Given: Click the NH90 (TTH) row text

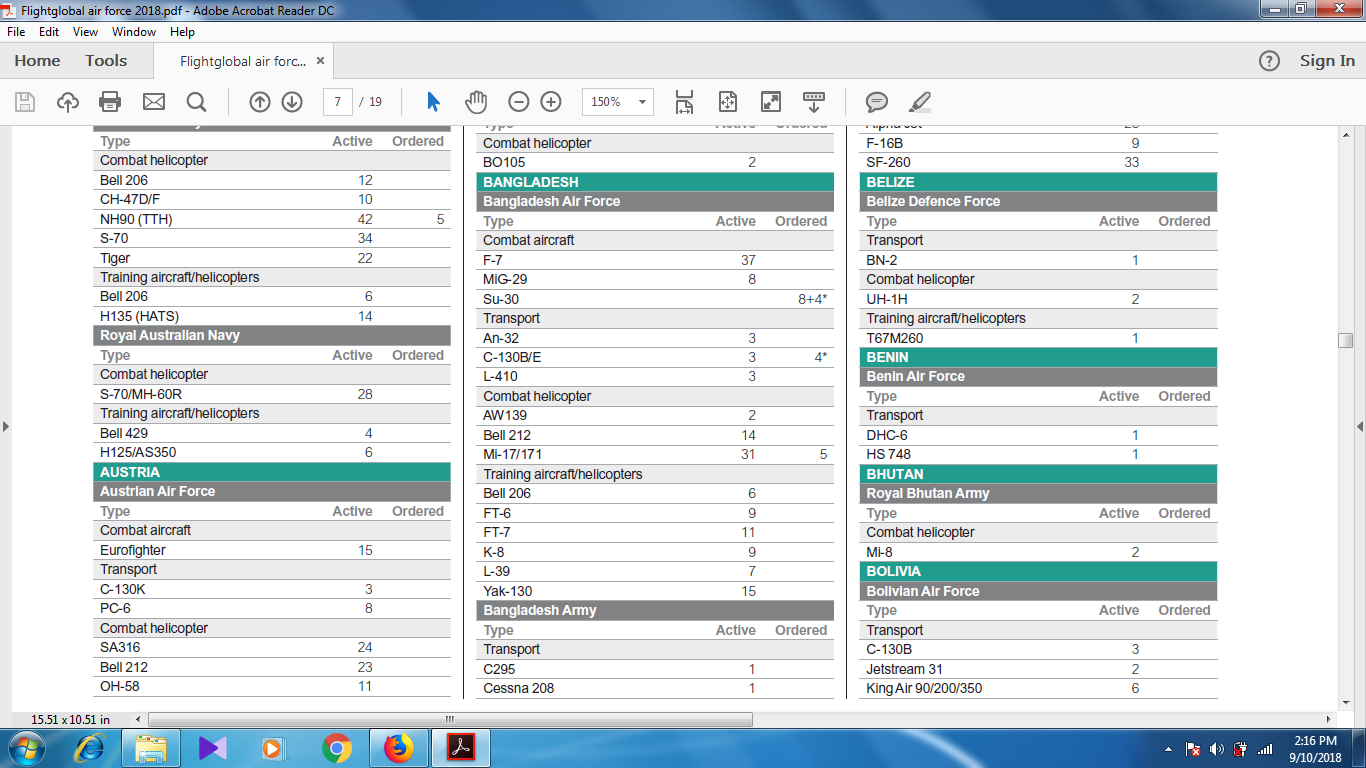Looking at the screenshot, I should (x=136, y=219).
